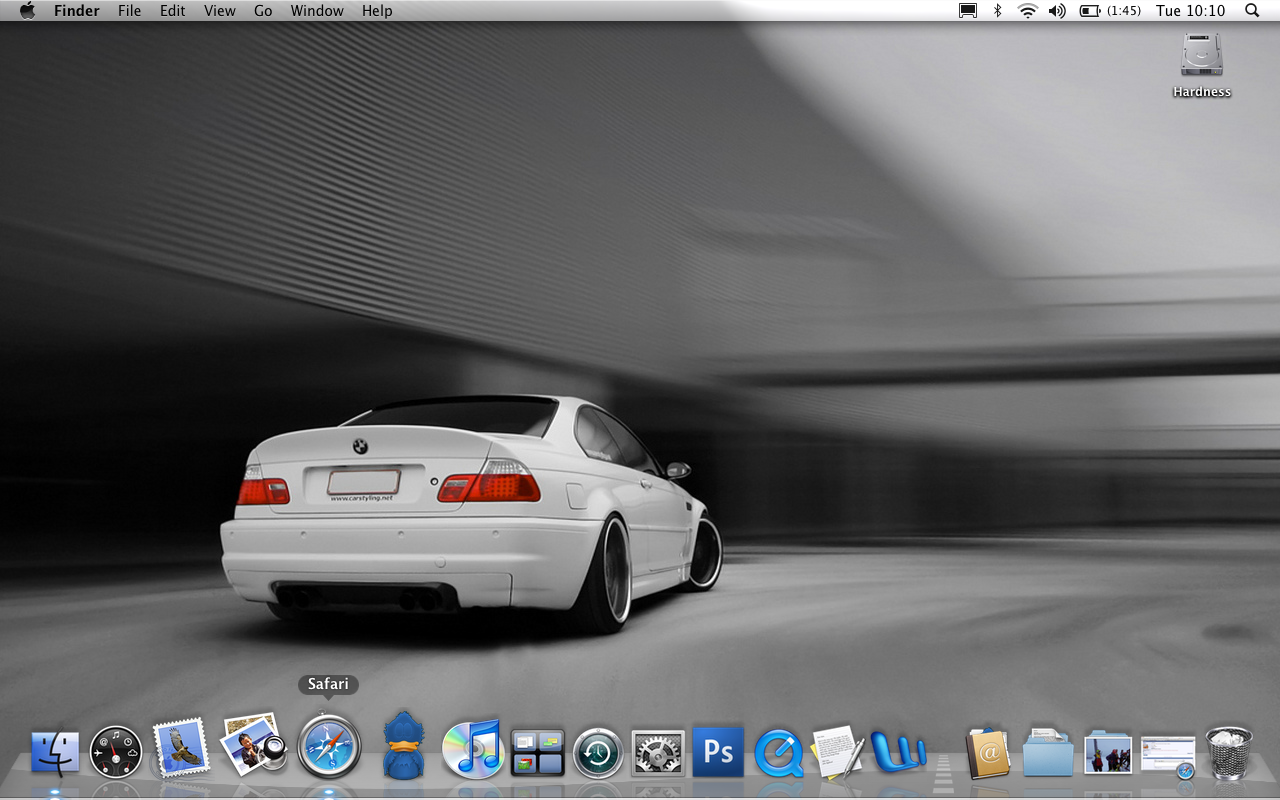Open the Window menu
Screen dimensions: 1280x800
pyautogui.click(x=316, y=11)
